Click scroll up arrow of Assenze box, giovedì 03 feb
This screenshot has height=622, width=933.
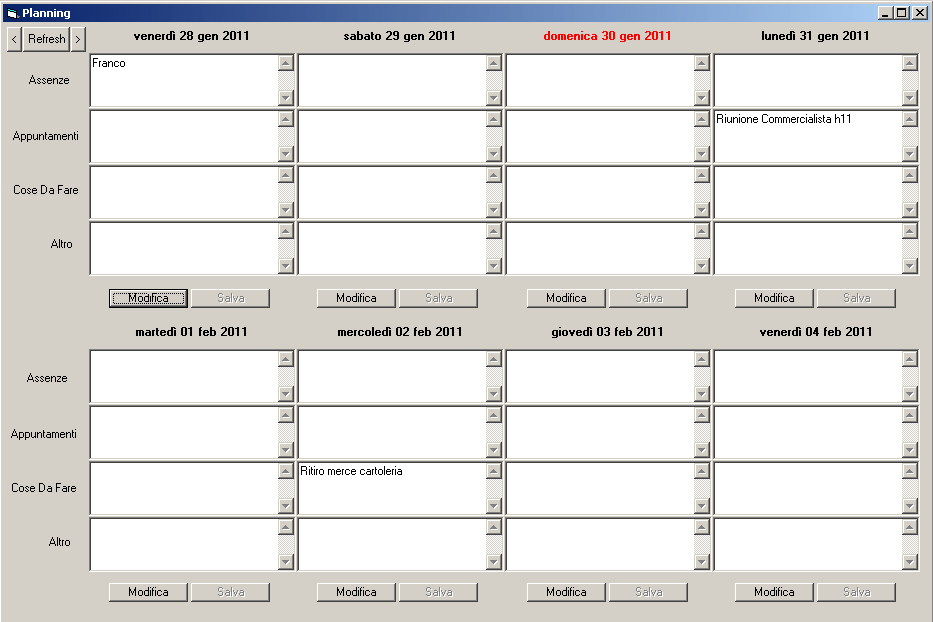[702, 359]
